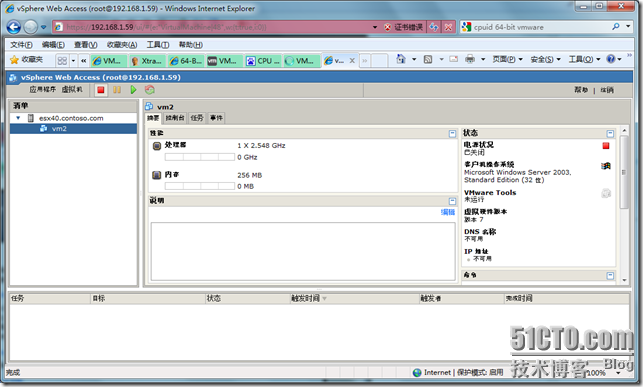Image resolution: width=643 pixels, height=387 pixels.
Task: Open the Help (帮助(H)) menu in menu bar
Action: [x=190, y=45]
